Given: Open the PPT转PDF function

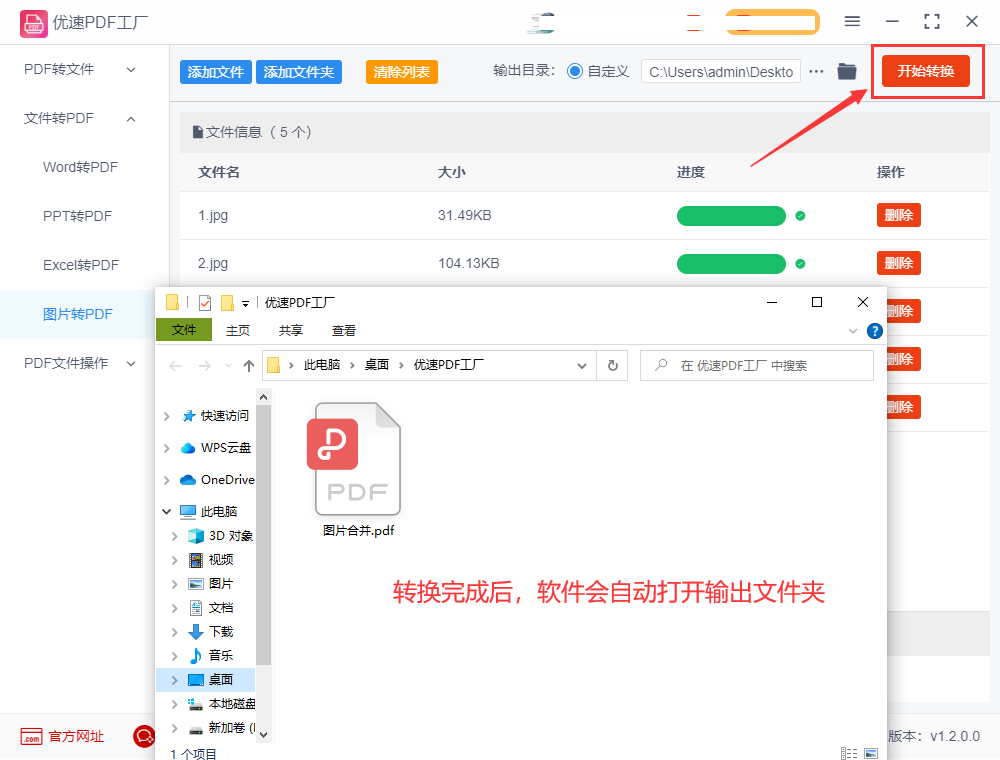Looking at the screenshot, I should [77, 216].
